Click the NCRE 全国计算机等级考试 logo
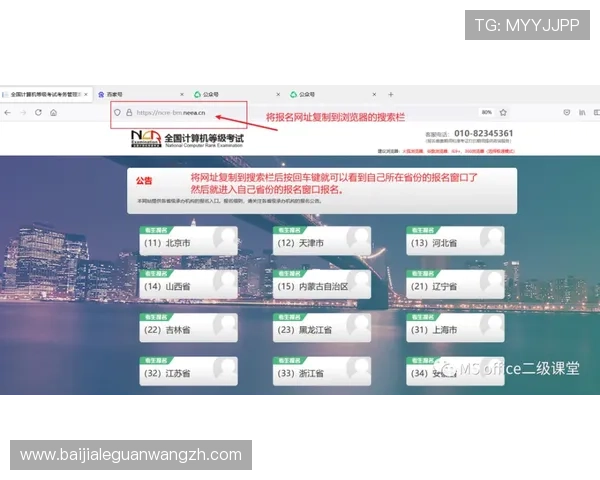 tap(187, 139)
